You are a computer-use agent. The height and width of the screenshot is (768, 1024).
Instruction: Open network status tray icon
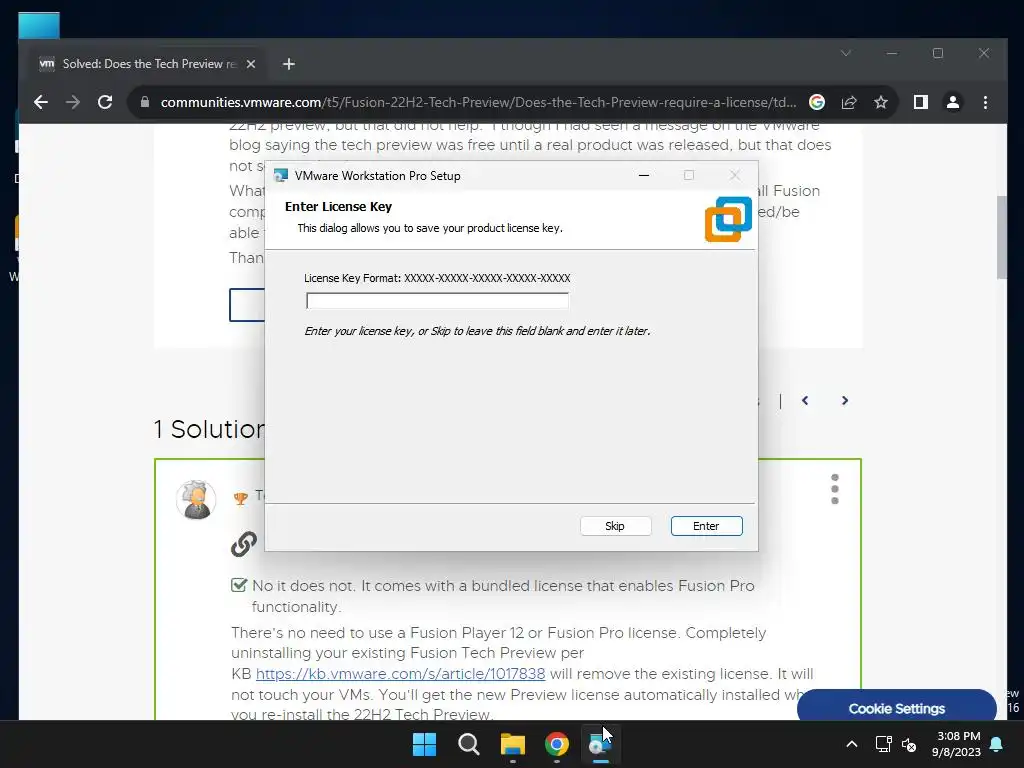tap(883, 744)
